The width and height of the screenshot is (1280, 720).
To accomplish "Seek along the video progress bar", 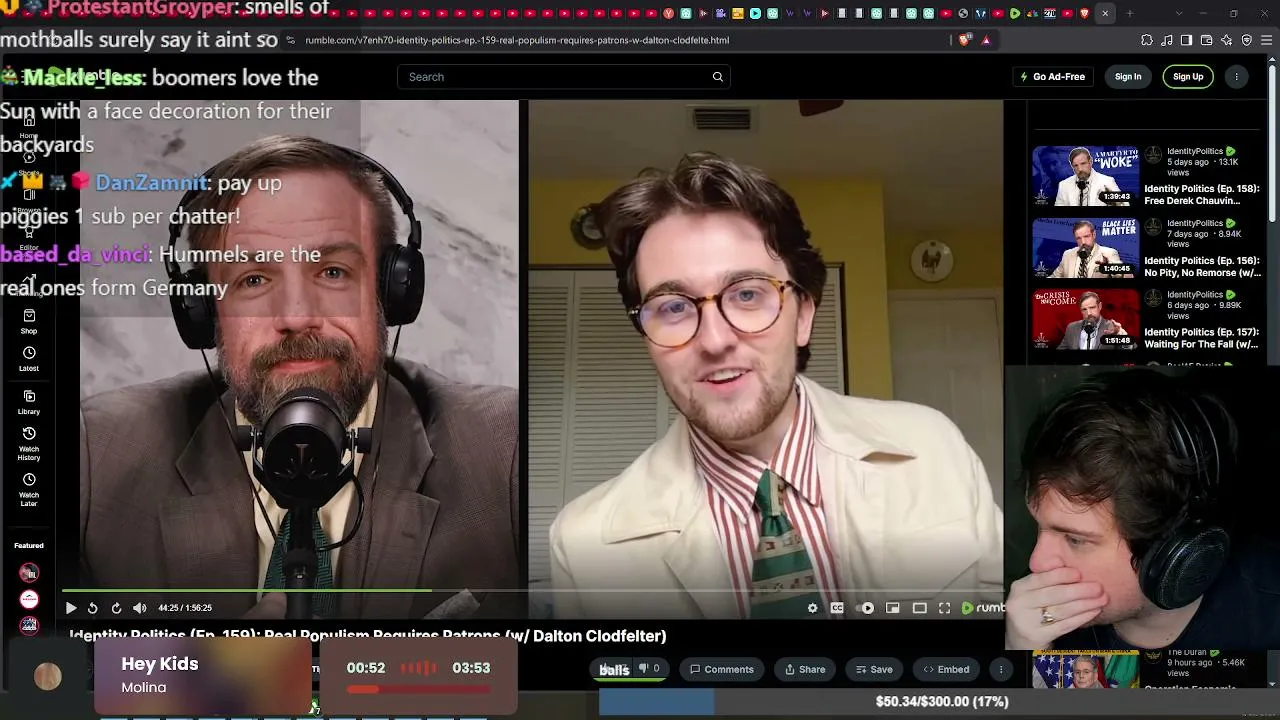I will point(532,590).
